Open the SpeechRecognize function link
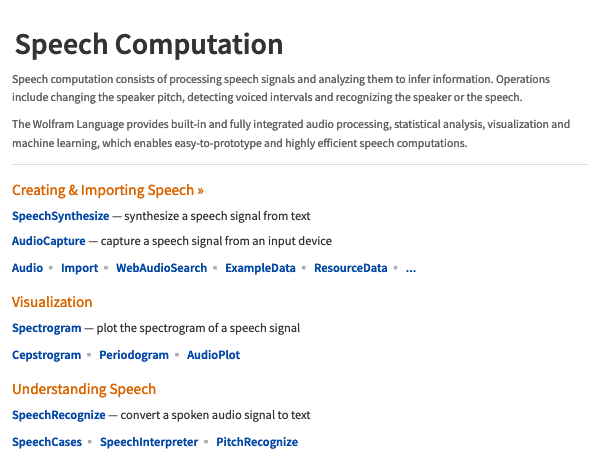Viewport: 600px width, 467px height. (59, 415)
